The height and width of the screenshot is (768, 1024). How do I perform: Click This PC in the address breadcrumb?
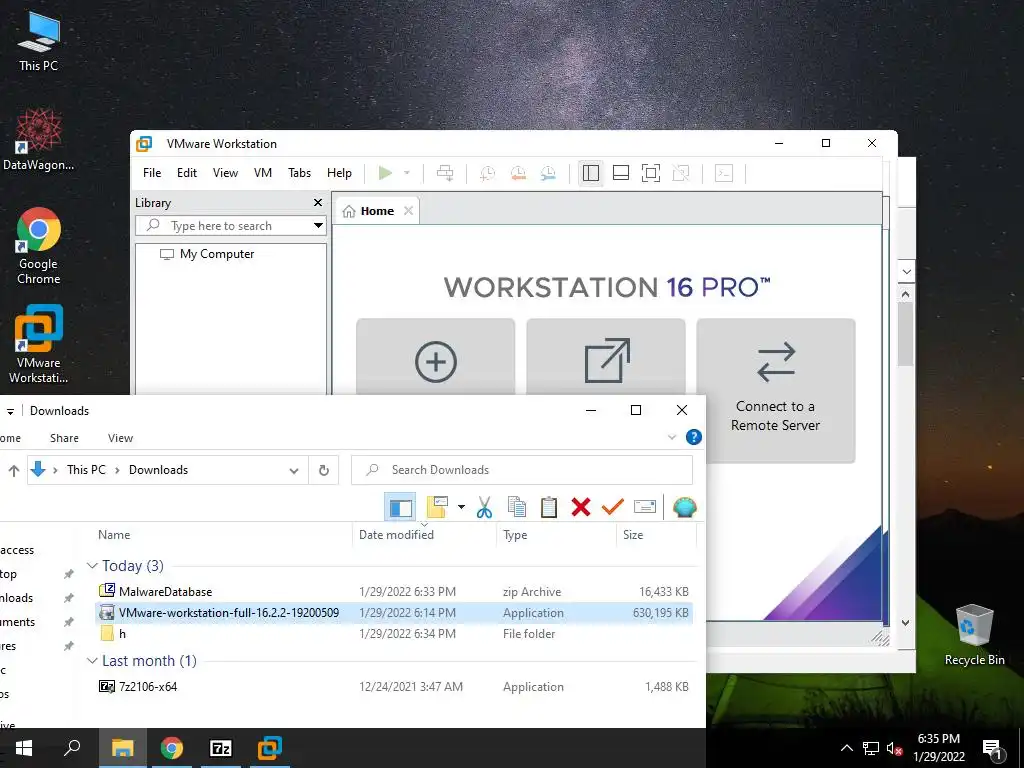tap(86, 470)
